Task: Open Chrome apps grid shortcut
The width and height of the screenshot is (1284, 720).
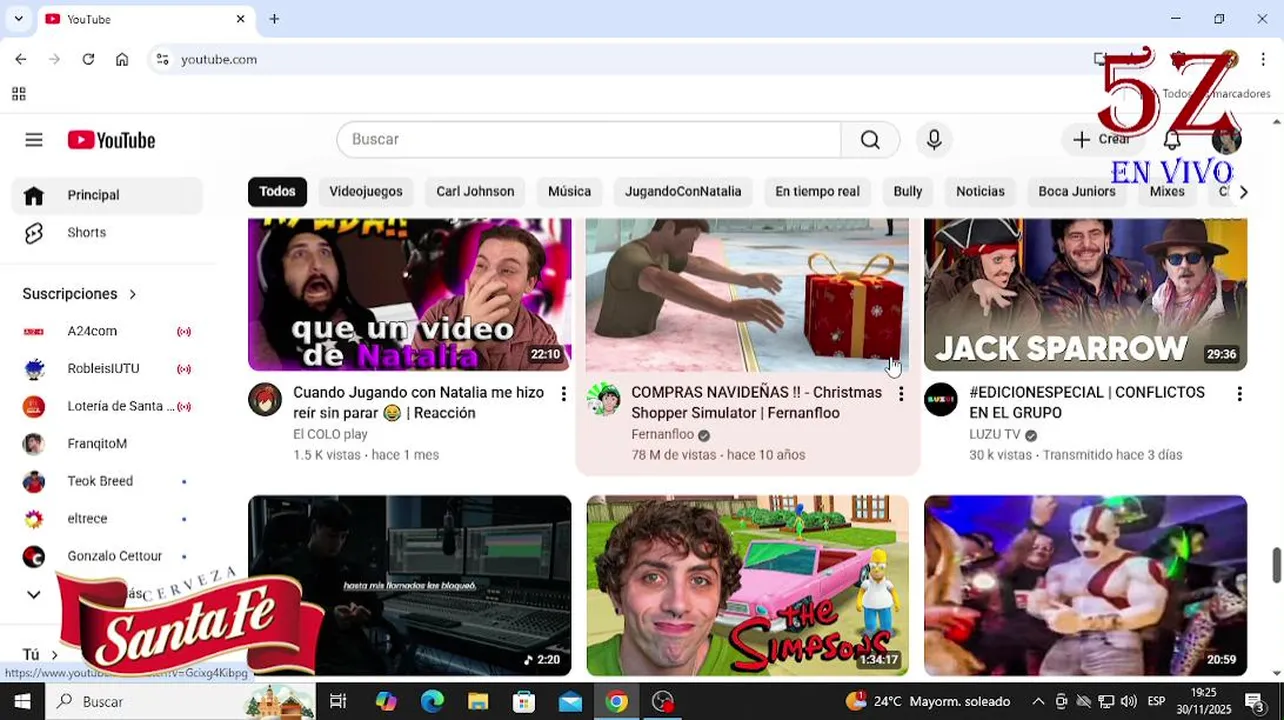Action: point(18,94)
